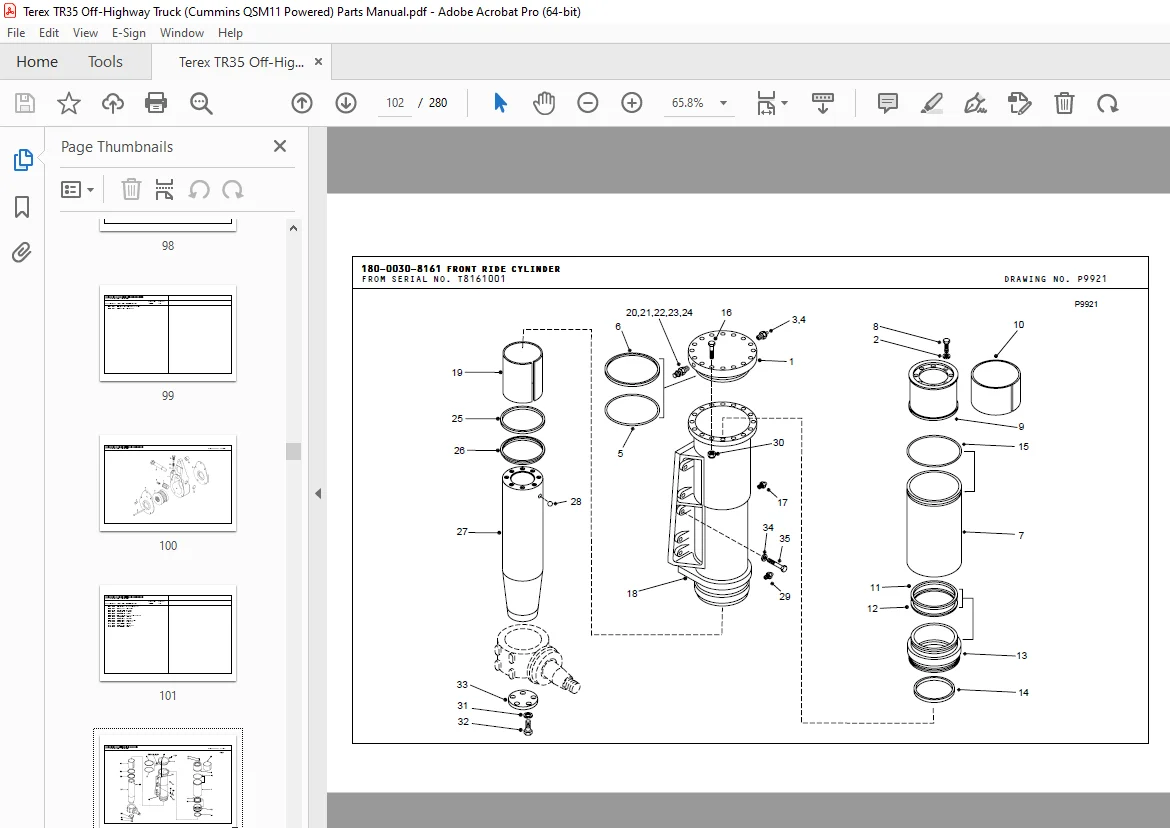This screenshot has height=828, width=1170.
Task: Open the Attachments paperclip panel
Action: 22,253
